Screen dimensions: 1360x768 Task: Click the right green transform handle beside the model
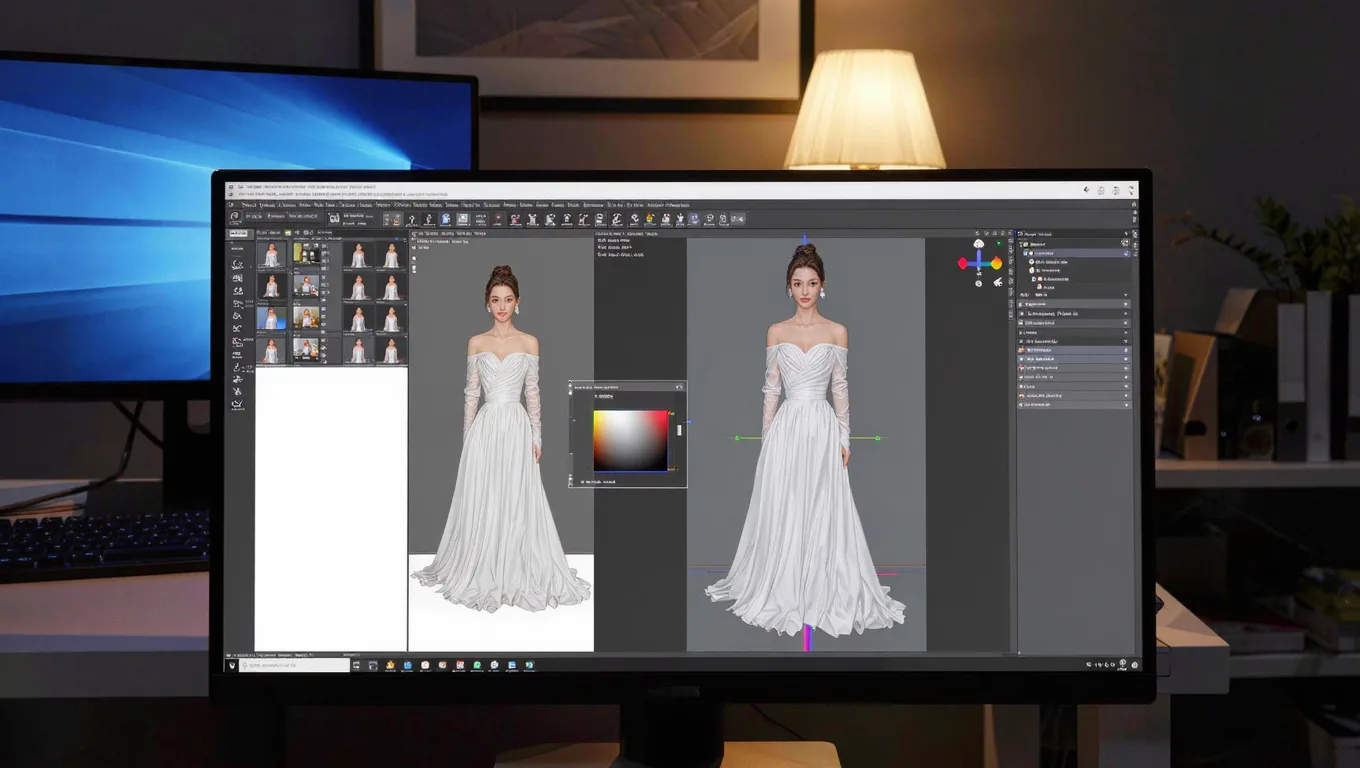tap(877, 438)
